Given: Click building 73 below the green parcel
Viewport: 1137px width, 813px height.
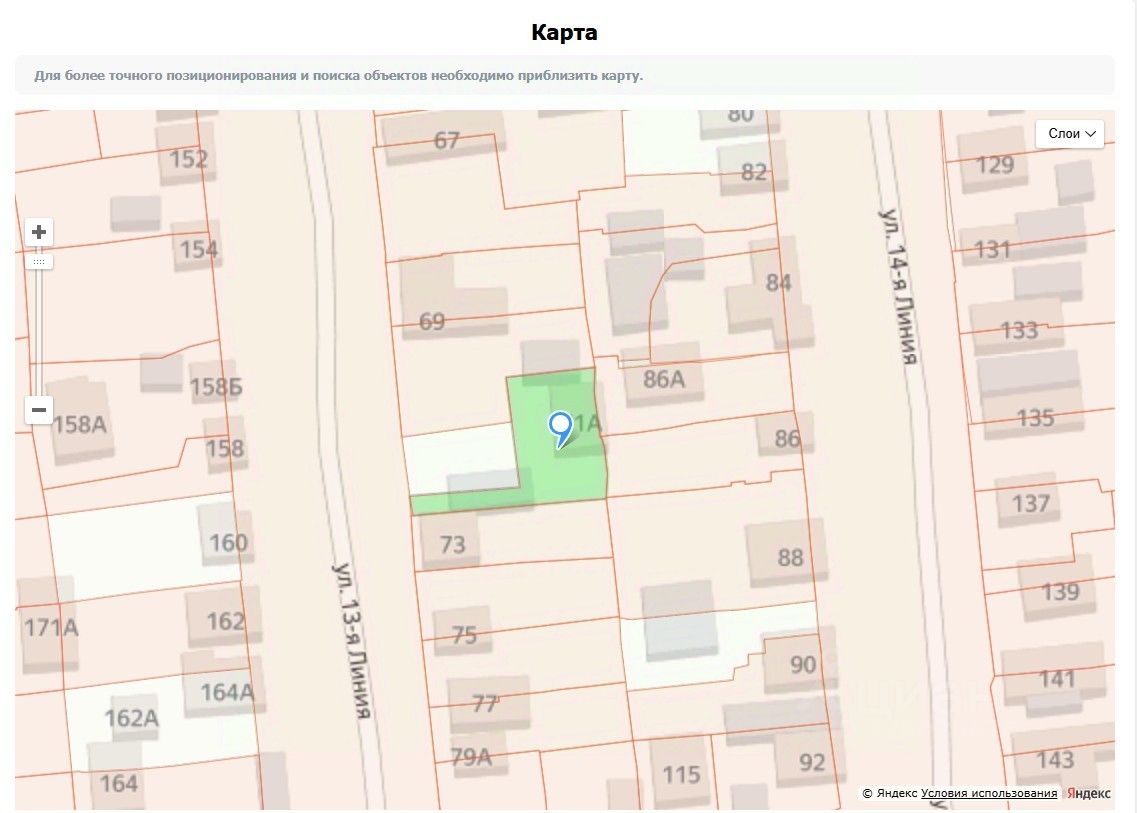Looking at the screenshot, I should (452, 544).
